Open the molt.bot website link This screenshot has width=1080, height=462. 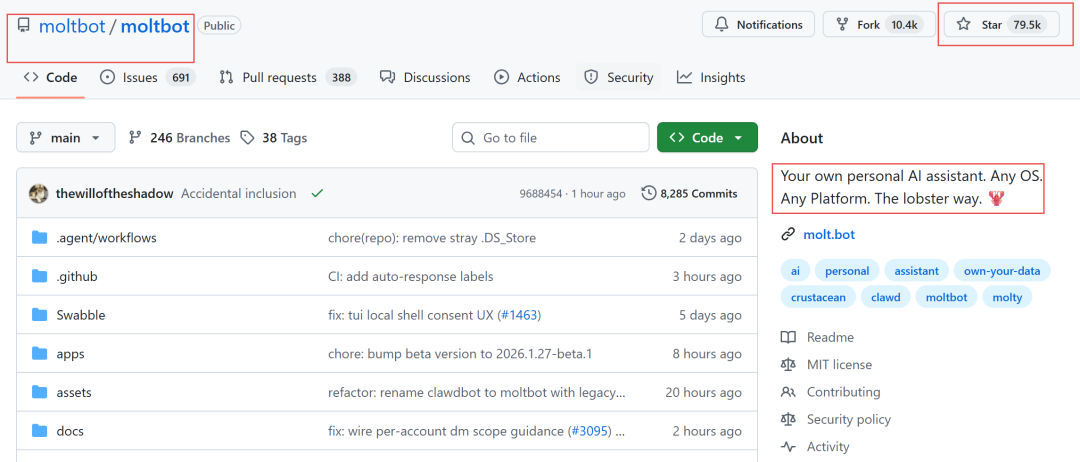[x=829, y=234]
